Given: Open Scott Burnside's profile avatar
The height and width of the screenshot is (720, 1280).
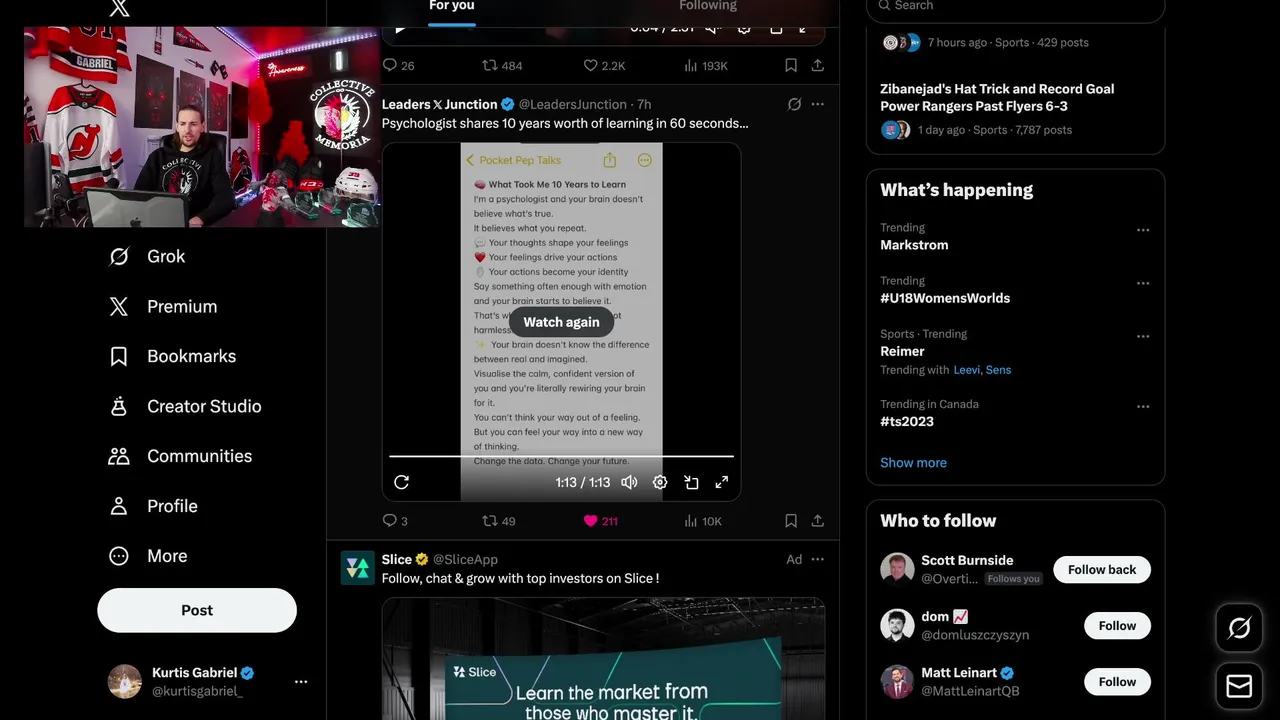Looking at the screenshot, I should (897, 569).
